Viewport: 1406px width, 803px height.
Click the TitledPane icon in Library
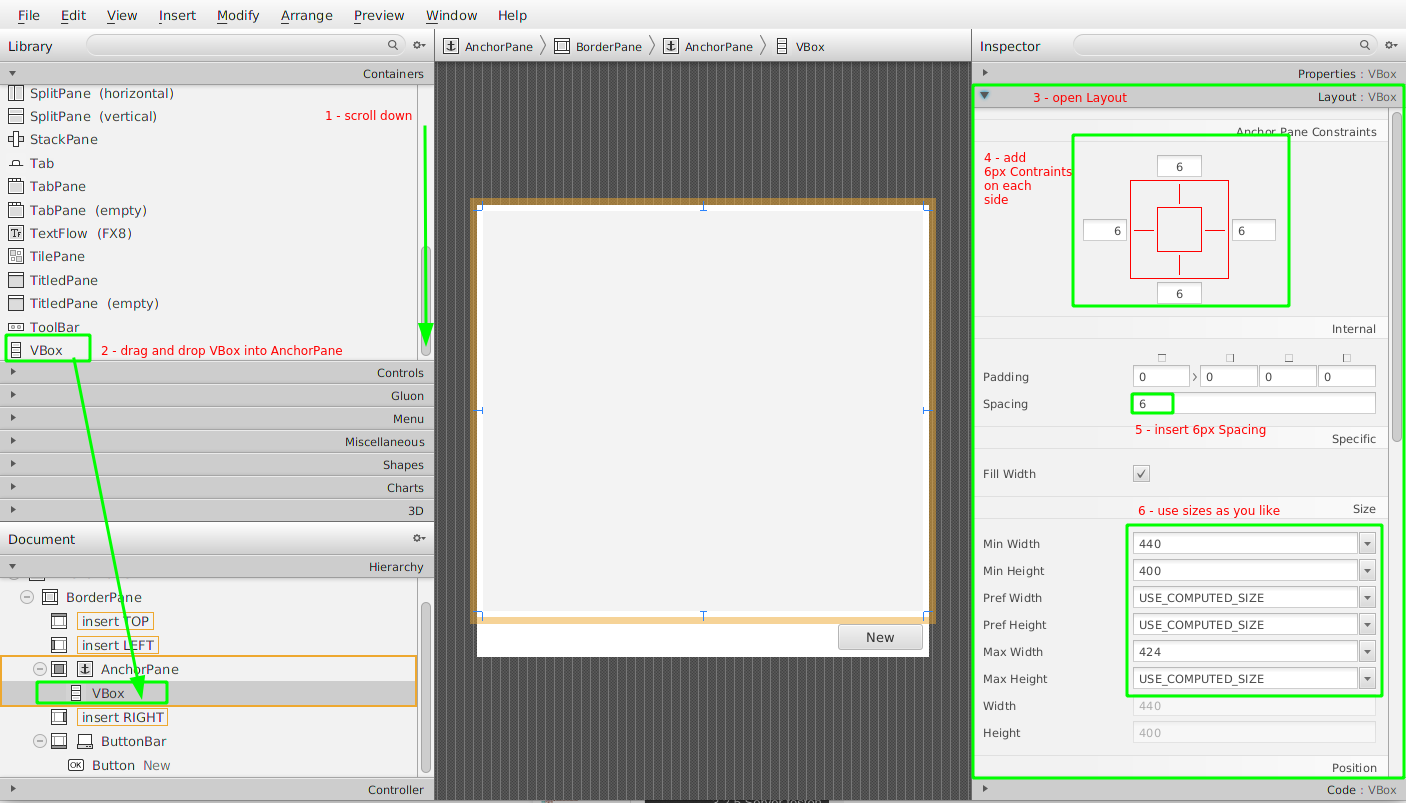pyautogui.click(x=15, y=280)
